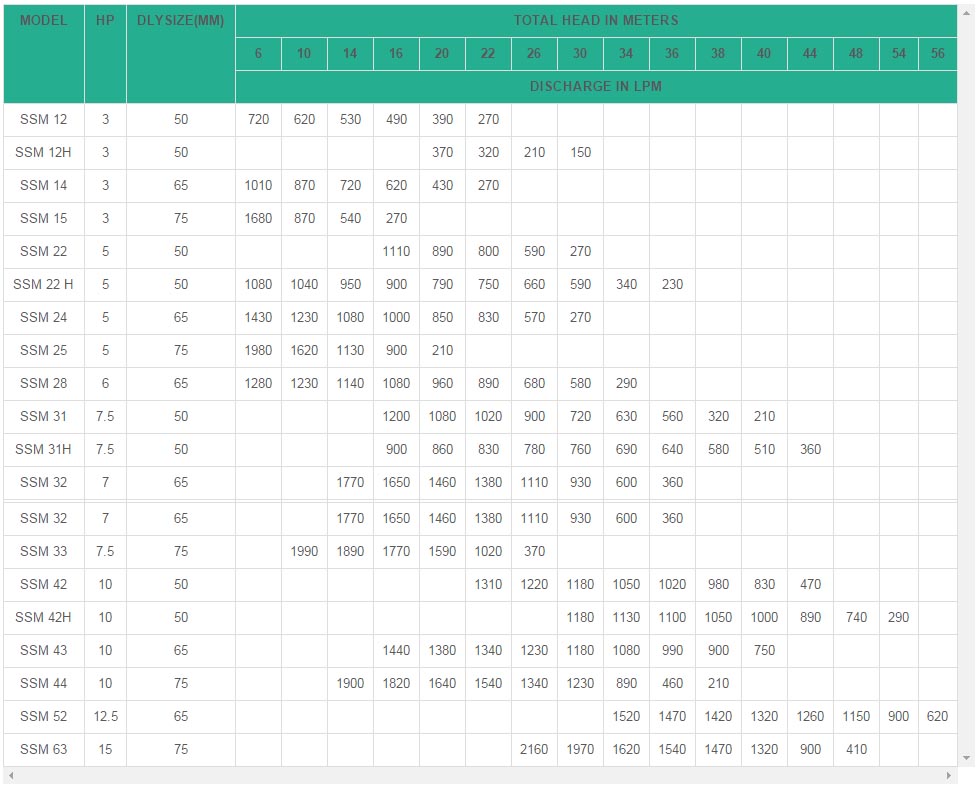The width and height of the screenshot is (980, 800).
Task: Click the DLYSIZE(MM) column header
Action: [181, 20]
